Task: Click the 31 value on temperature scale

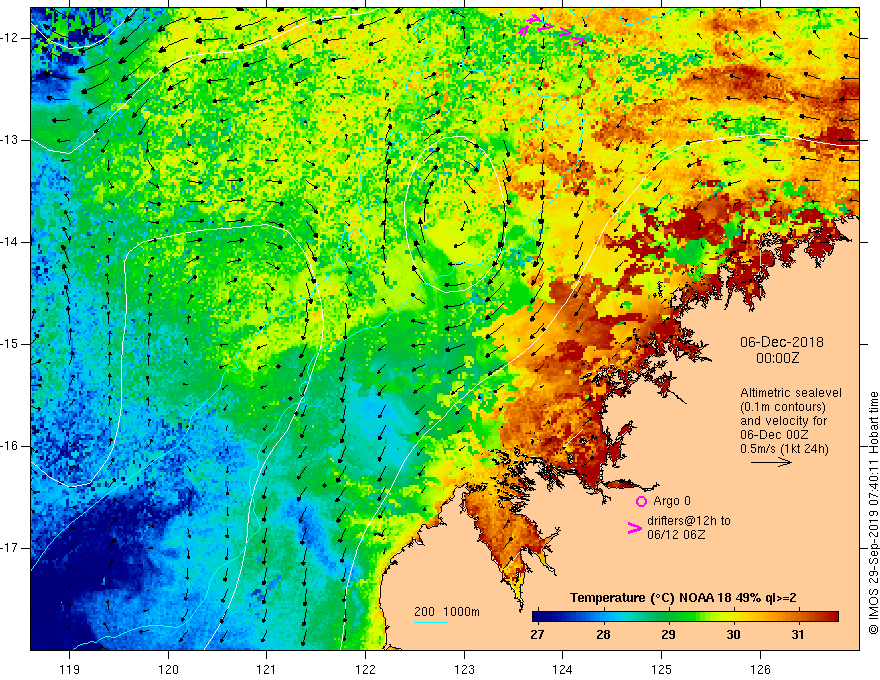Action: pos(798,635)
